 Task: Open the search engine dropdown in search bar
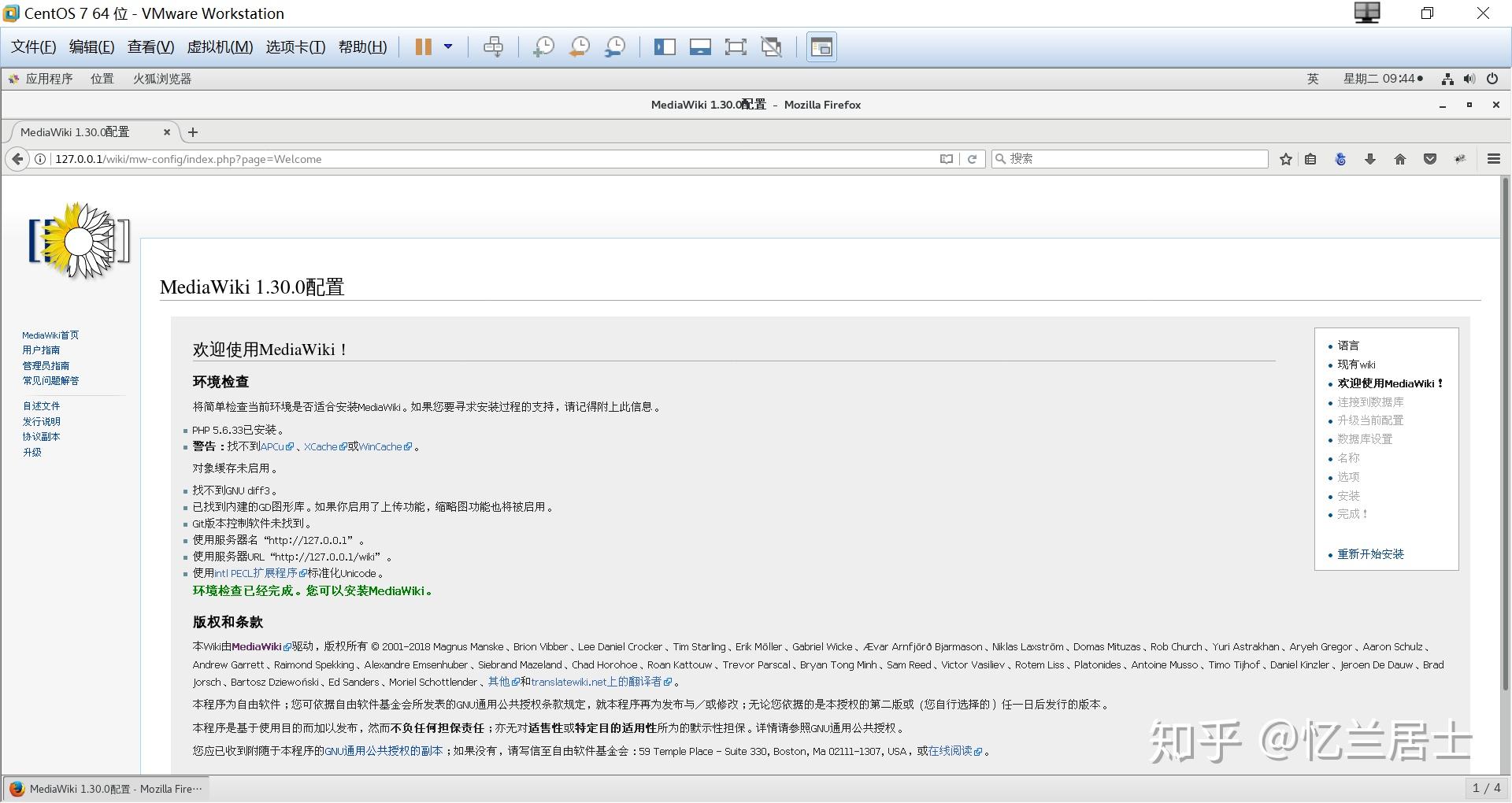point(1000,158)
